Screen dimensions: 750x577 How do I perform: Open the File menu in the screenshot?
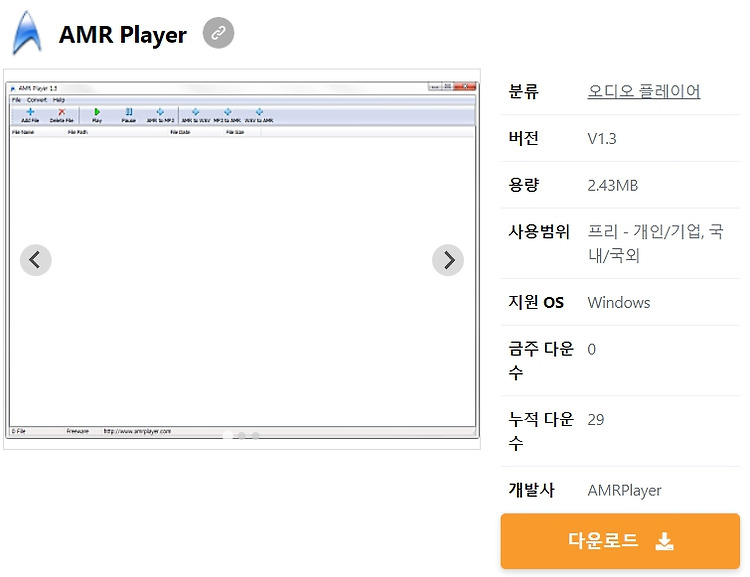[16, 100]
